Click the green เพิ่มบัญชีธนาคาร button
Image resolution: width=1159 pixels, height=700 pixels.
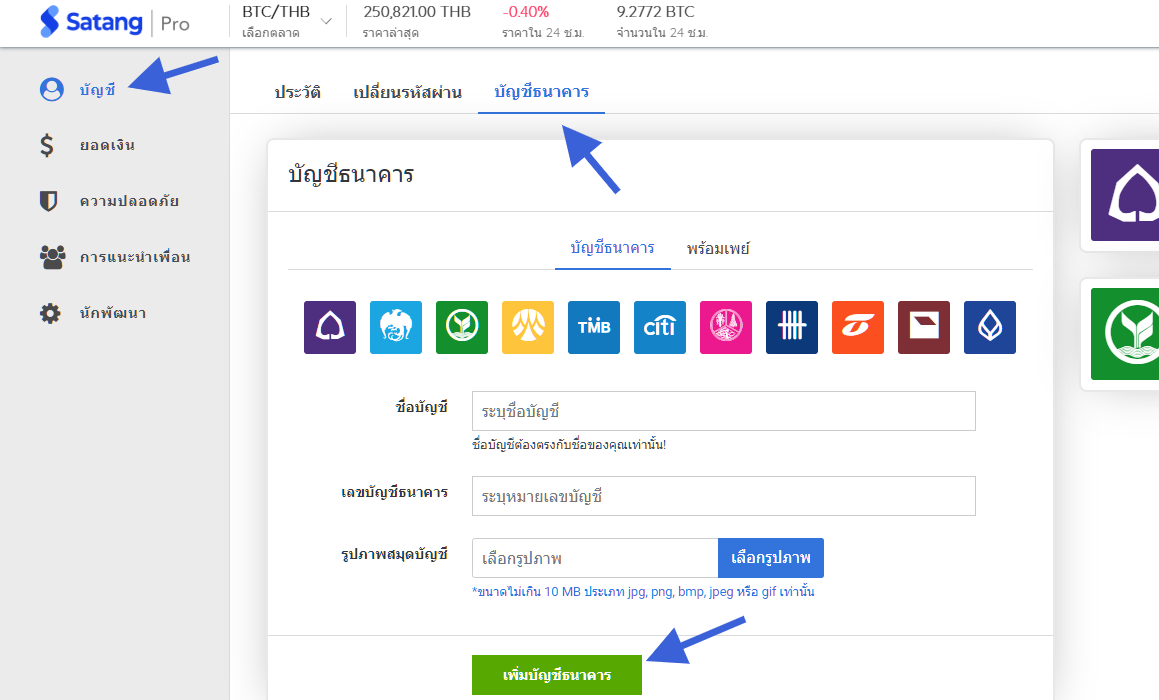coord(557,675)
